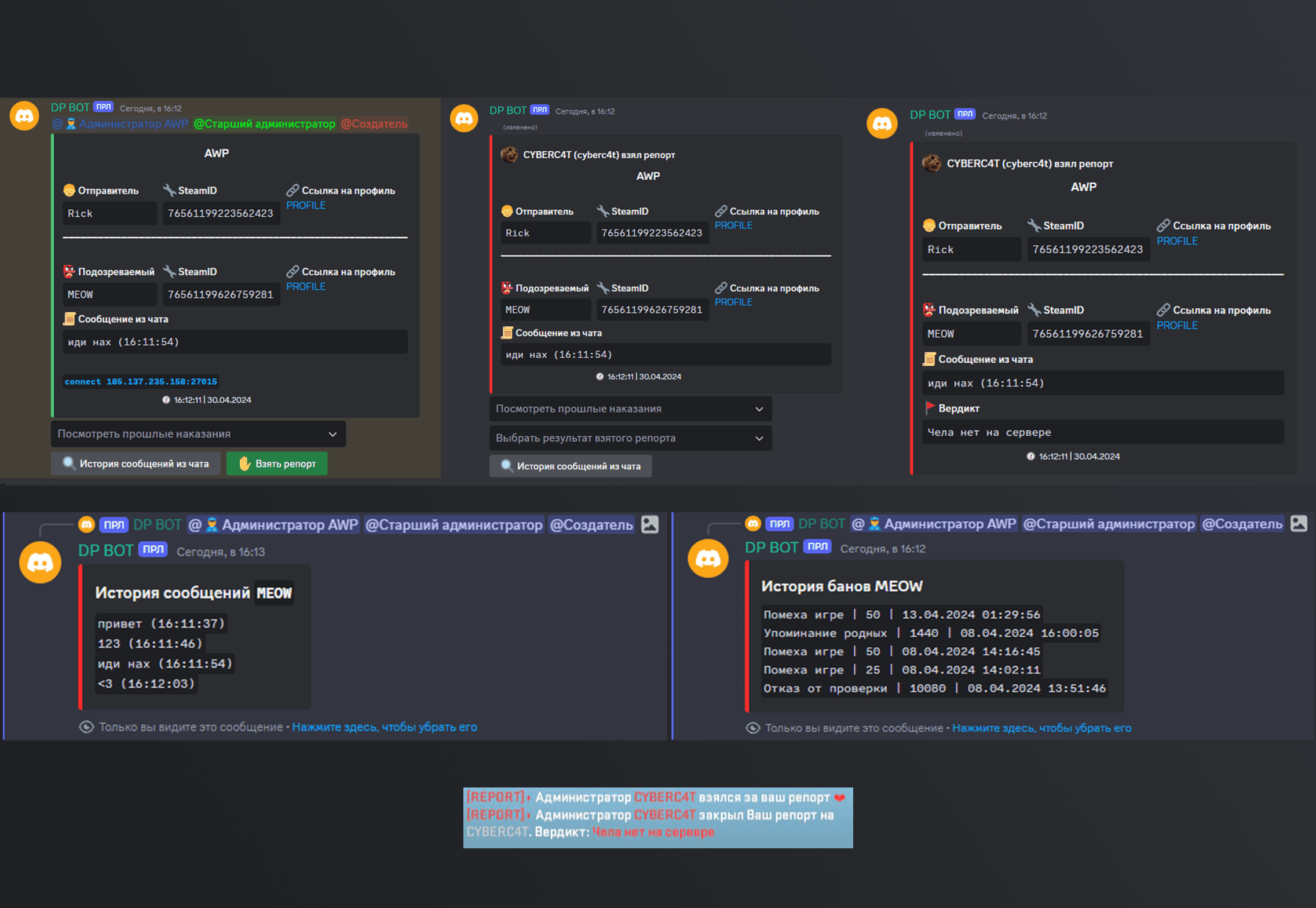Click the green Взять репорт button

click(x=277, y=464)
